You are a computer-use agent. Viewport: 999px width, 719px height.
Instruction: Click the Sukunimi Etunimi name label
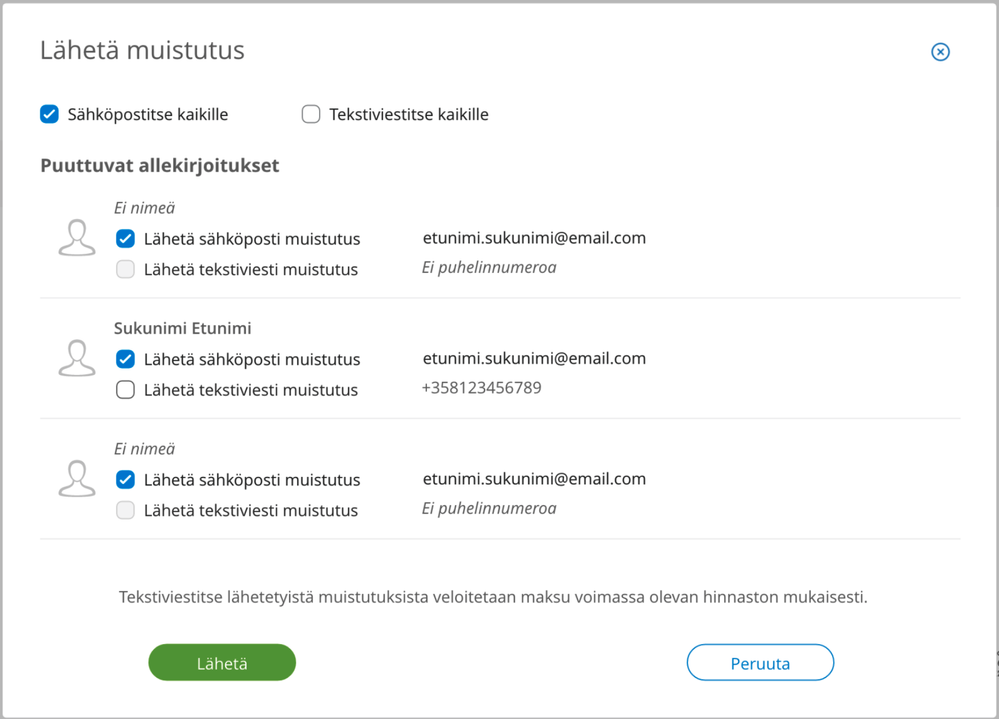pyautogui.click(x=182, y=328)
